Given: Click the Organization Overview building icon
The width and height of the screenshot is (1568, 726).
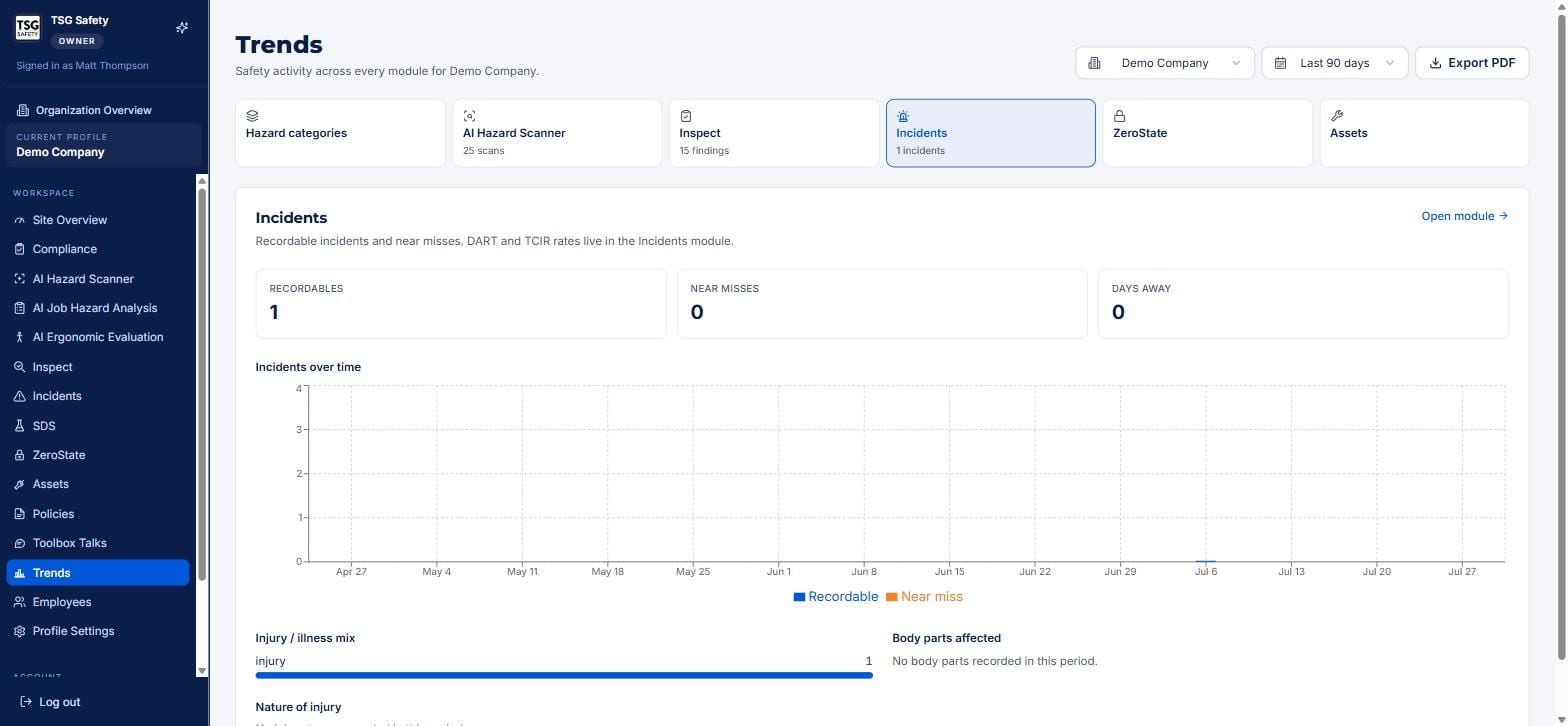Looking at the screenshot, I should point(23,110).
